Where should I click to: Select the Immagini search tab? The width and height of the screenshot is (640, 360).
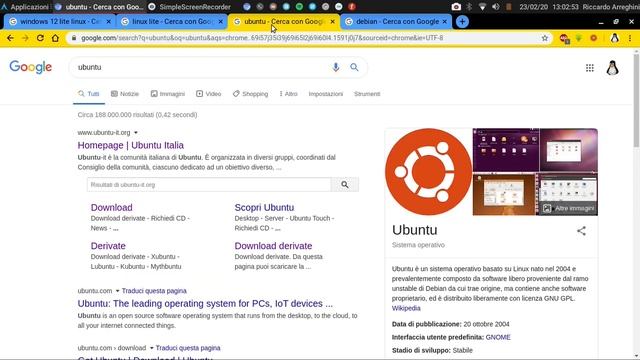168,94
